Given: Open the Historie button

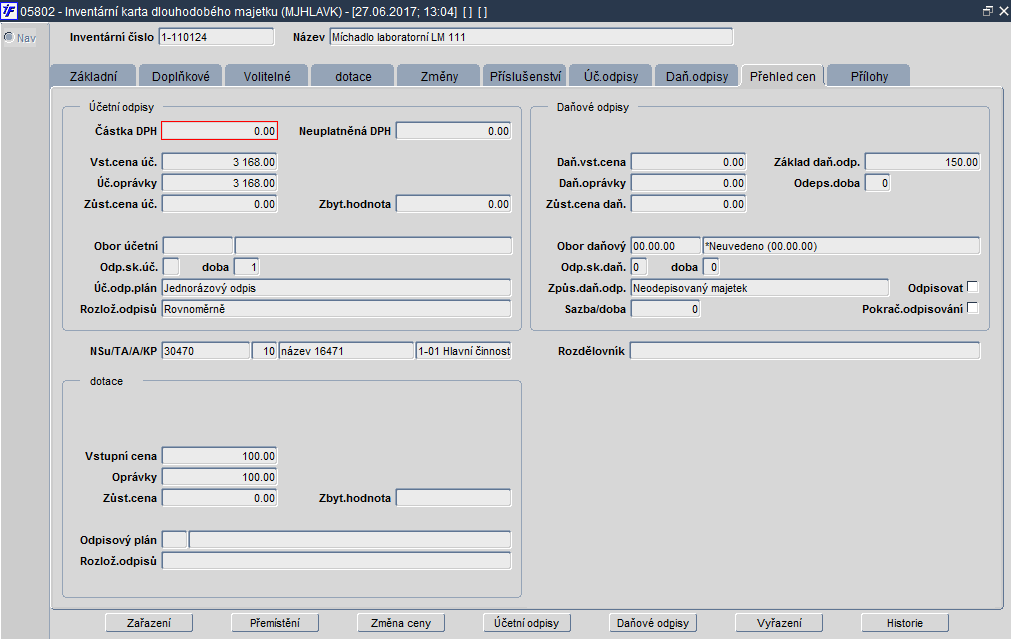Looking at the screenshot, I should point(905,623).
